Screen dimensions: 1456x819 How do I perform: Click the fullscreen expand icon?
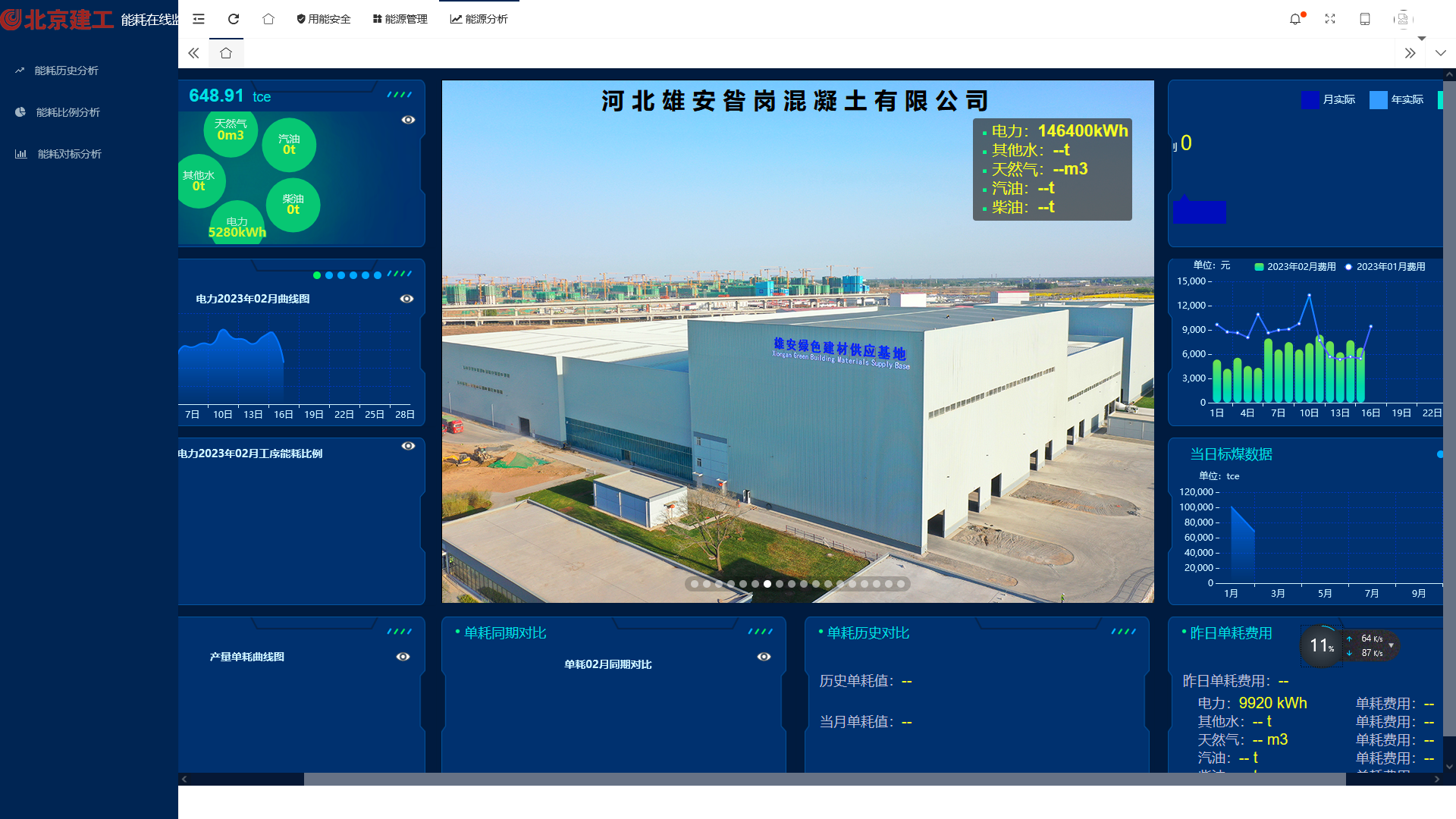pyautogui.click(x=1330, y=19)
